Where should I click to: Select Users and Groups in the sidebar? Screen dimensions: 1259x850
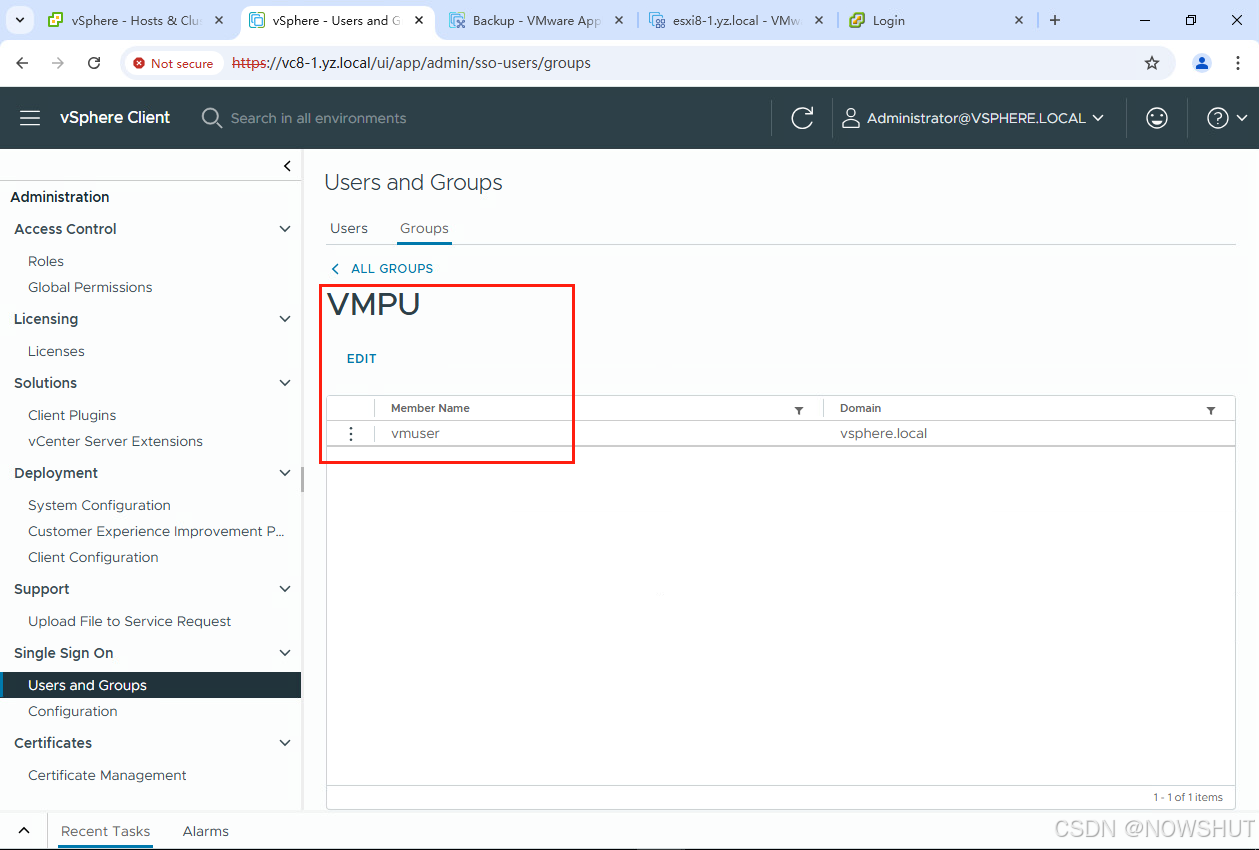click(150, 685)
